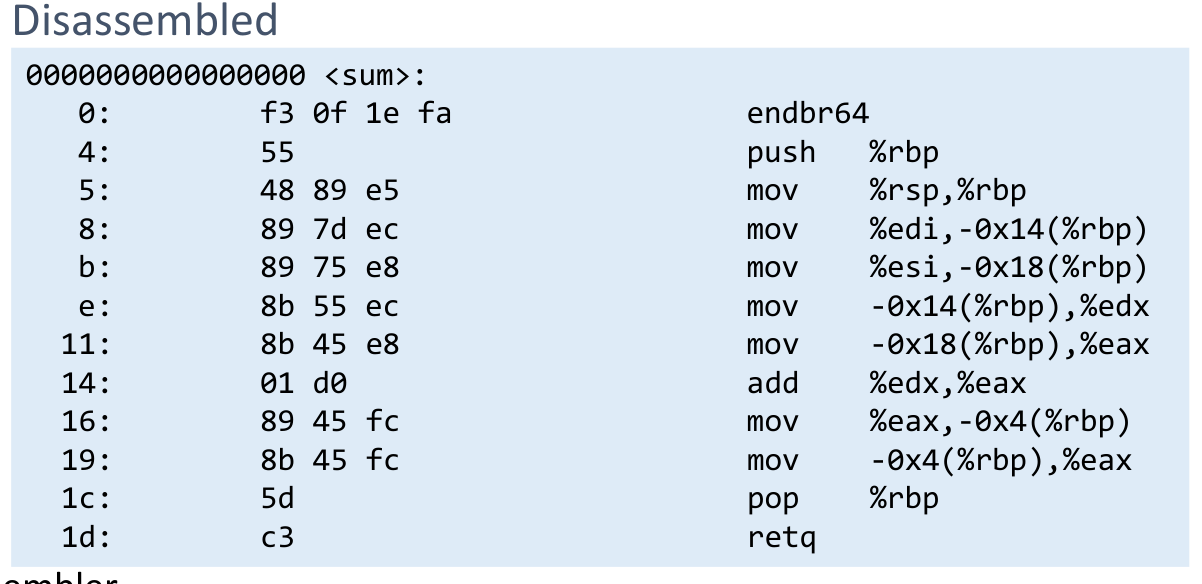The height and width of the screenshot is (584, 1202).
Task: Click the offset label b:
Action: click(x=93, y=268)
